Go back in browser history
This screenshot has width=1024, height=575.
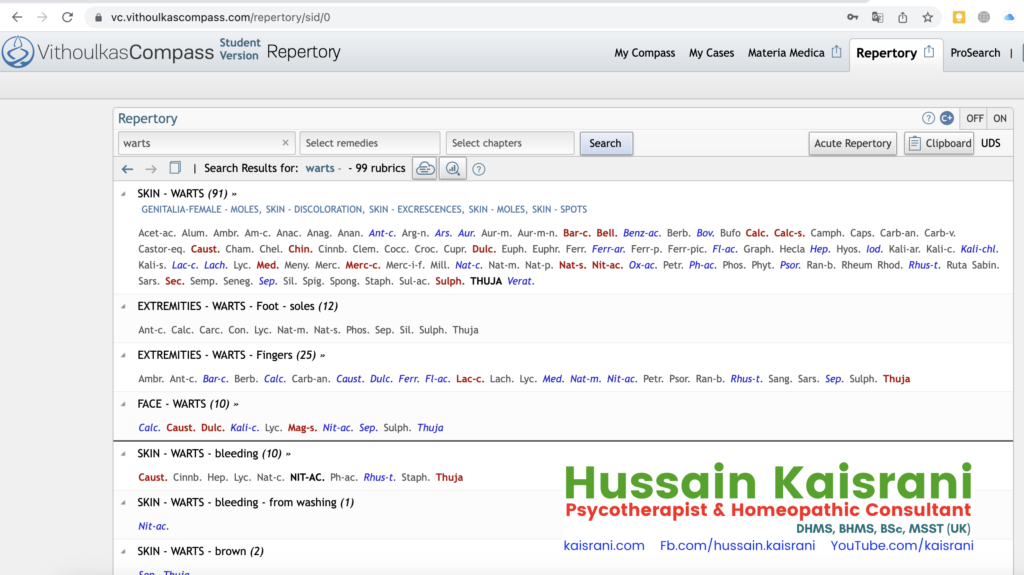coord(17,17)
